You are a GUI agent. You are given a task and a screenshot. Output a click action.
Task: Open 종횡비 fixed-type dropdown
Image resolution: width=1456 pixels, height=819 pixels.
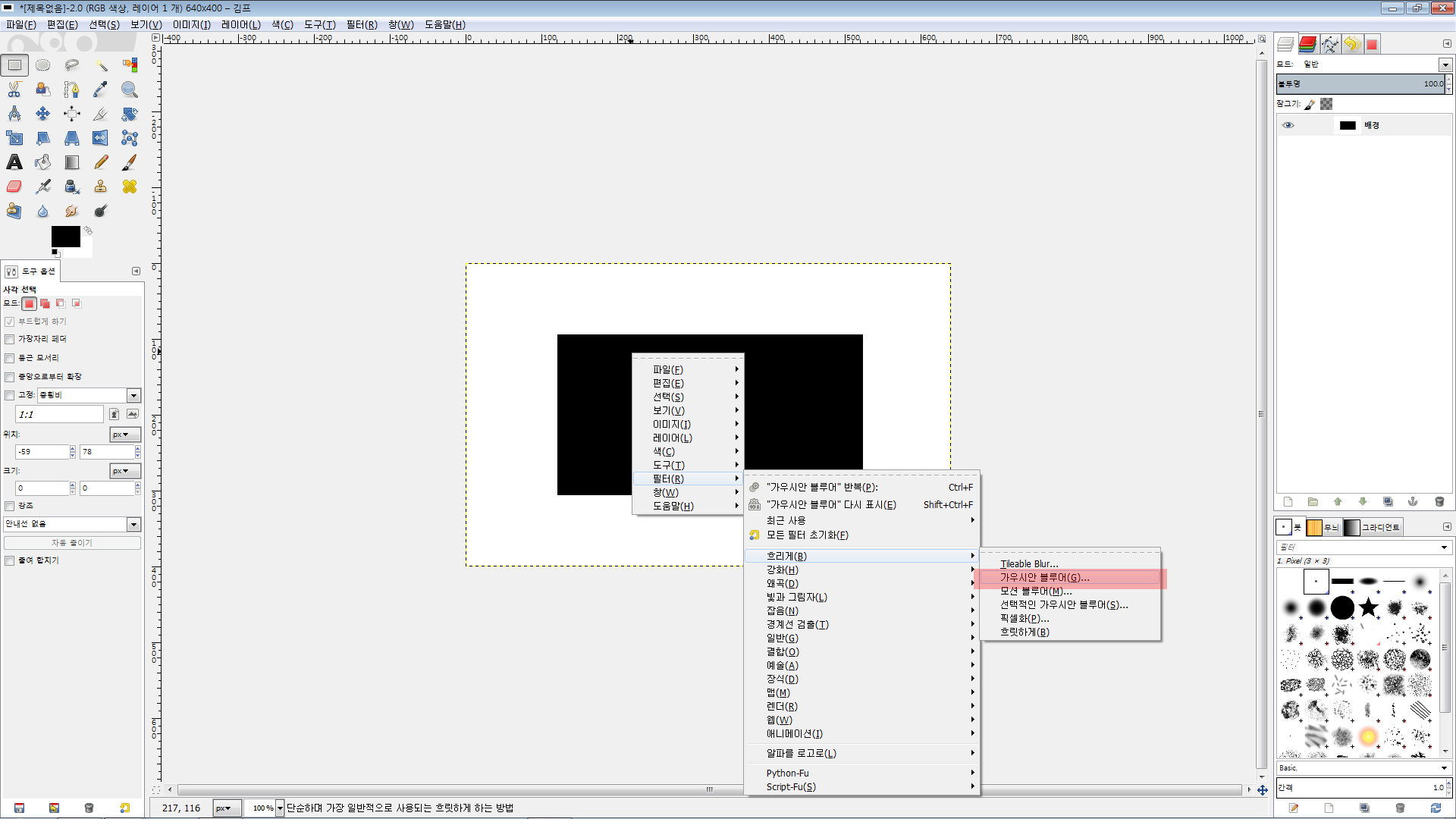click(x=89, y=395)
